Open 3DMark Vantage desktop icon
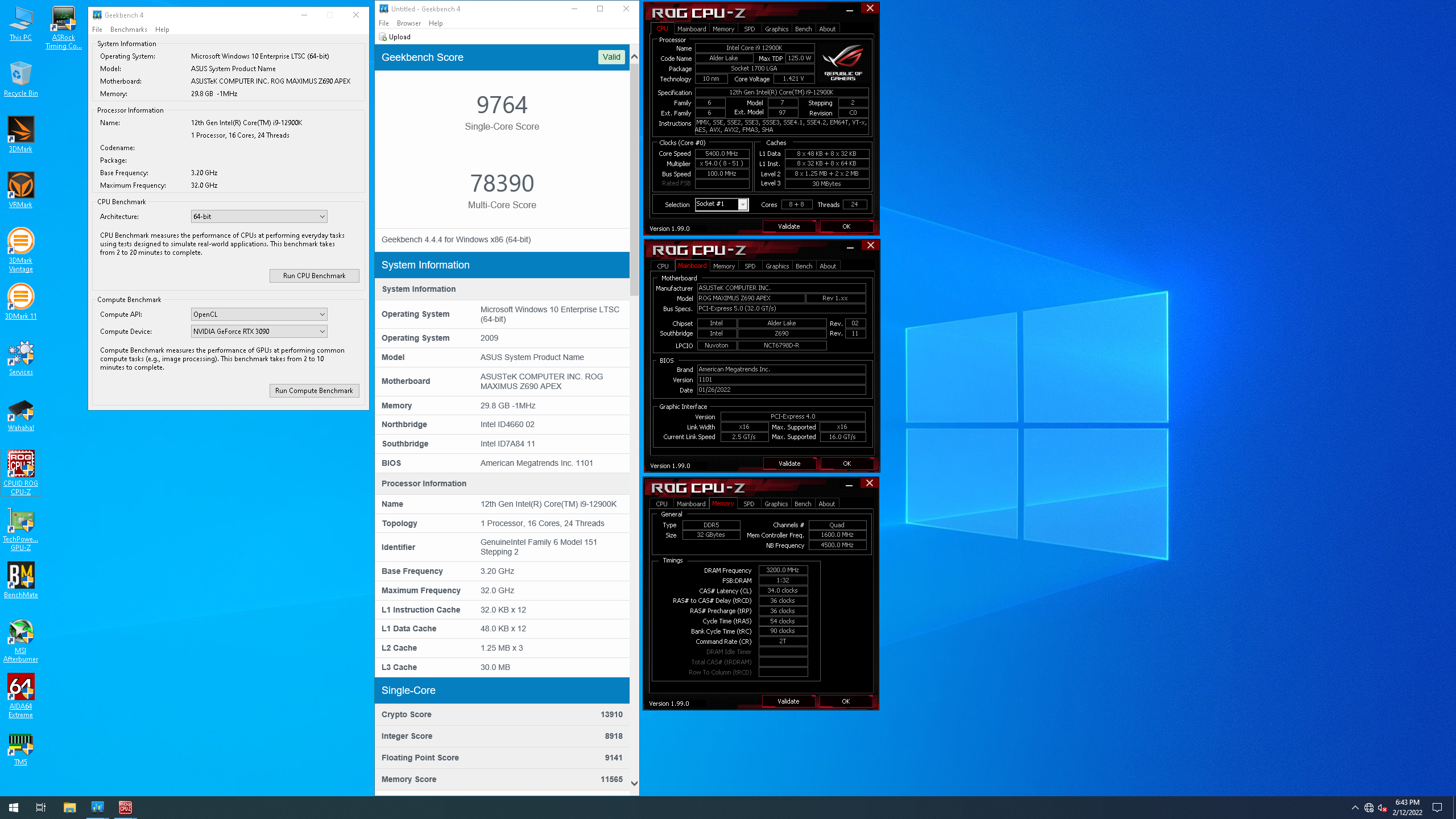Screen dimensions: 1456x819 (20, 250)
